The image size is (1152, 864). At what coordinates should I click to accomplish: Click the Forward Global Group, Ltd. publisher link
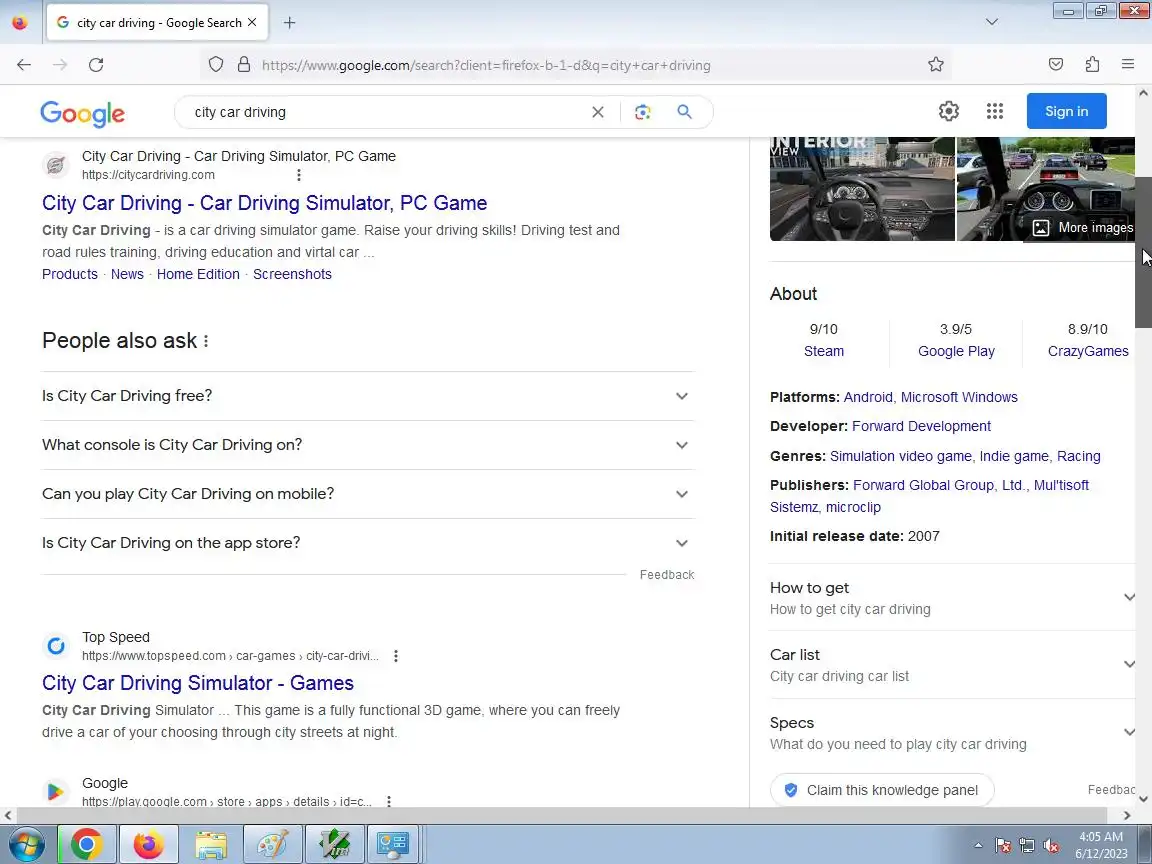(x=939, y=485)
